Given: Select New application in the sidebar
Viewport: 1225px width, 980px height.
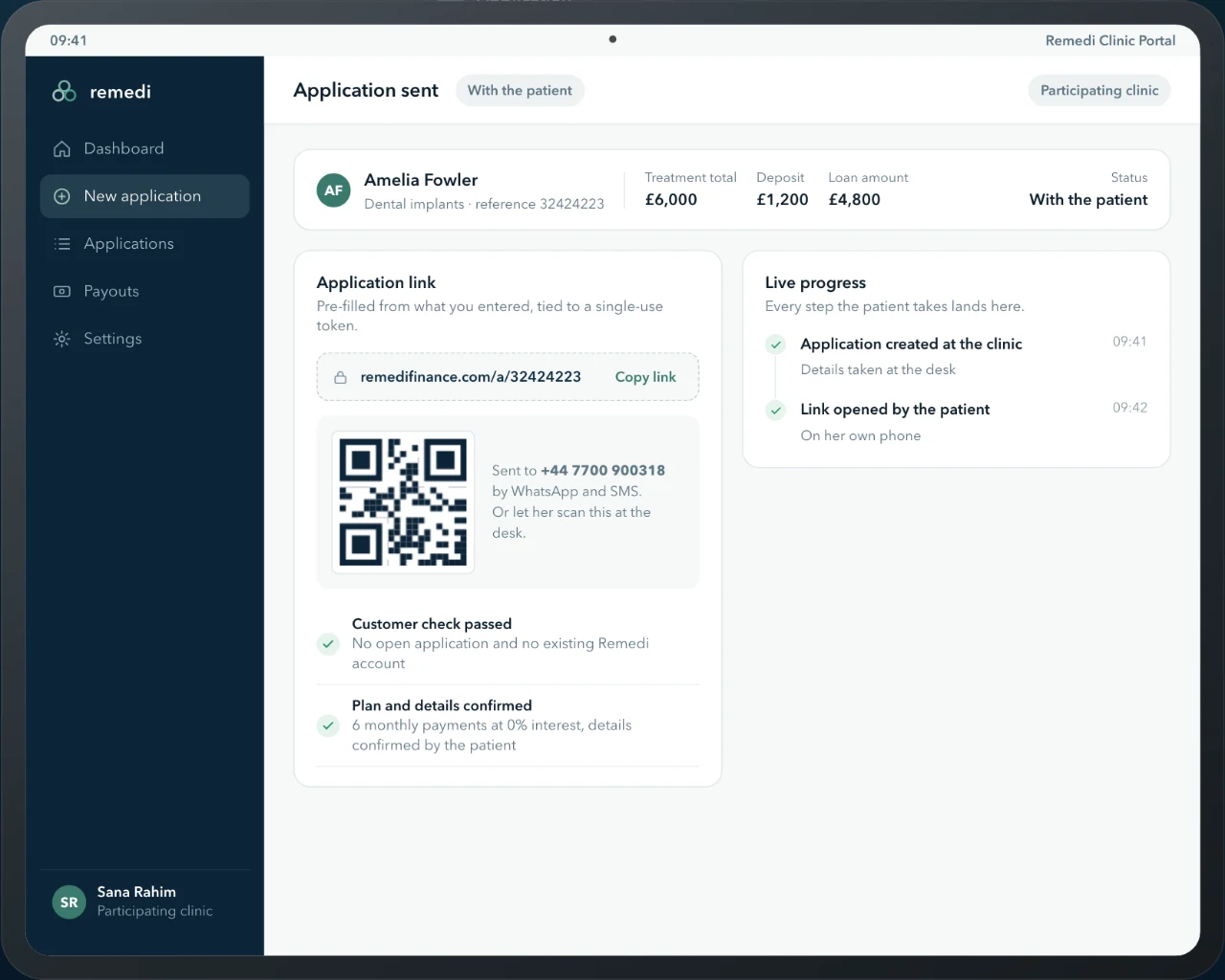Looking at the screenshot, I should tap(145, 196).
